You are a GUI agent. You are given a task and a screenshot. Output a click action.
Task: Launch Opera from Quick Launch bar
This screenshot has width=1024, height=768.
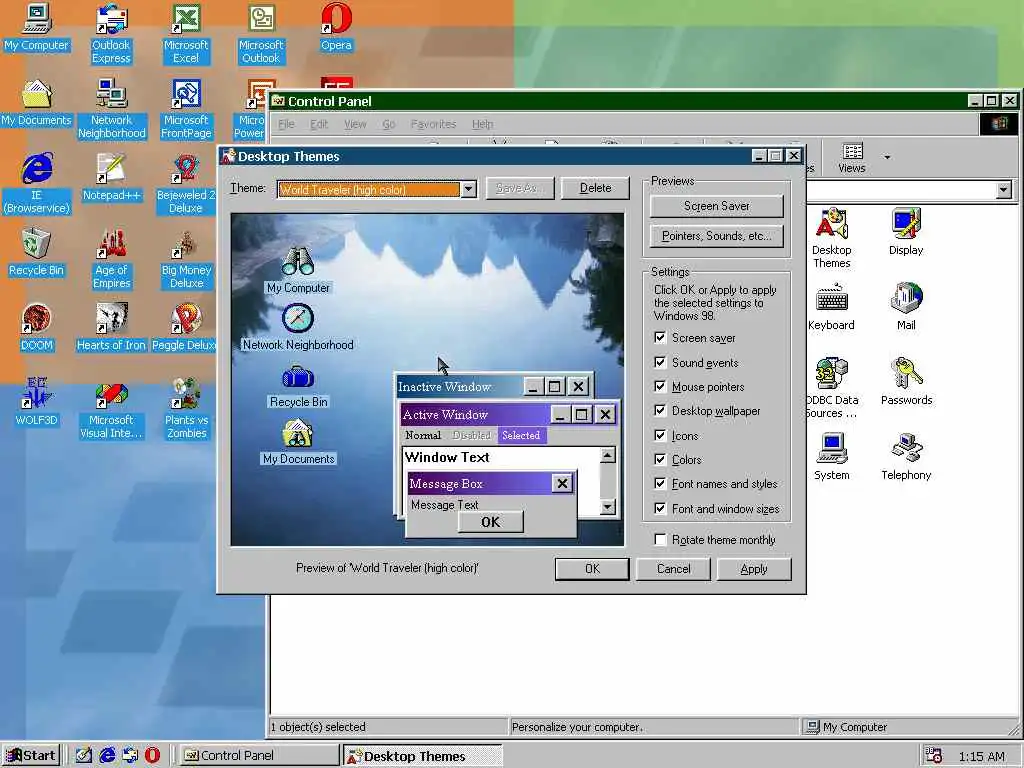point(152,756)
